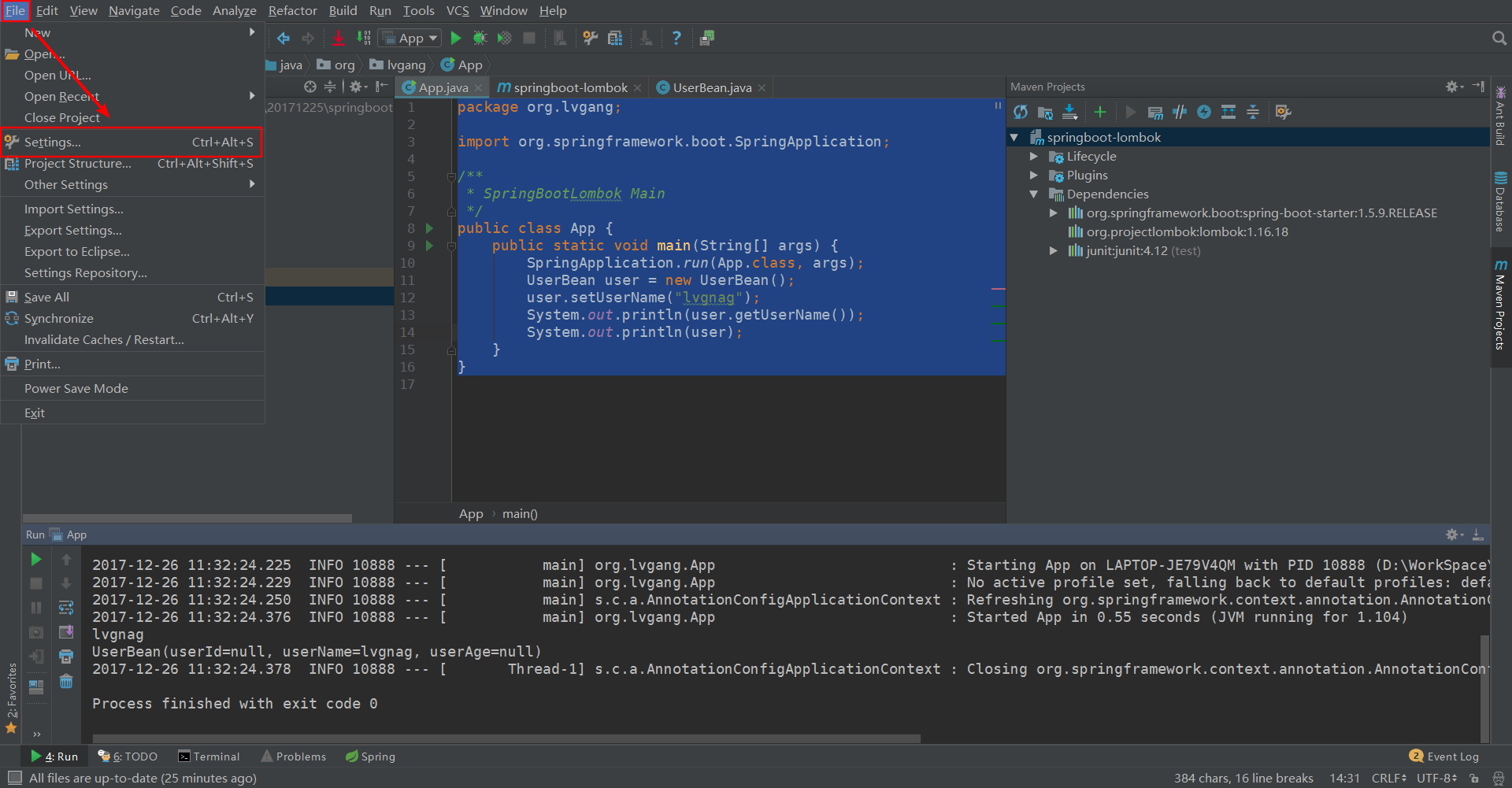Open Event Log from status bar
Image resolution: width=1512 pixels, height=788 pixels.
pos(1444,757)
